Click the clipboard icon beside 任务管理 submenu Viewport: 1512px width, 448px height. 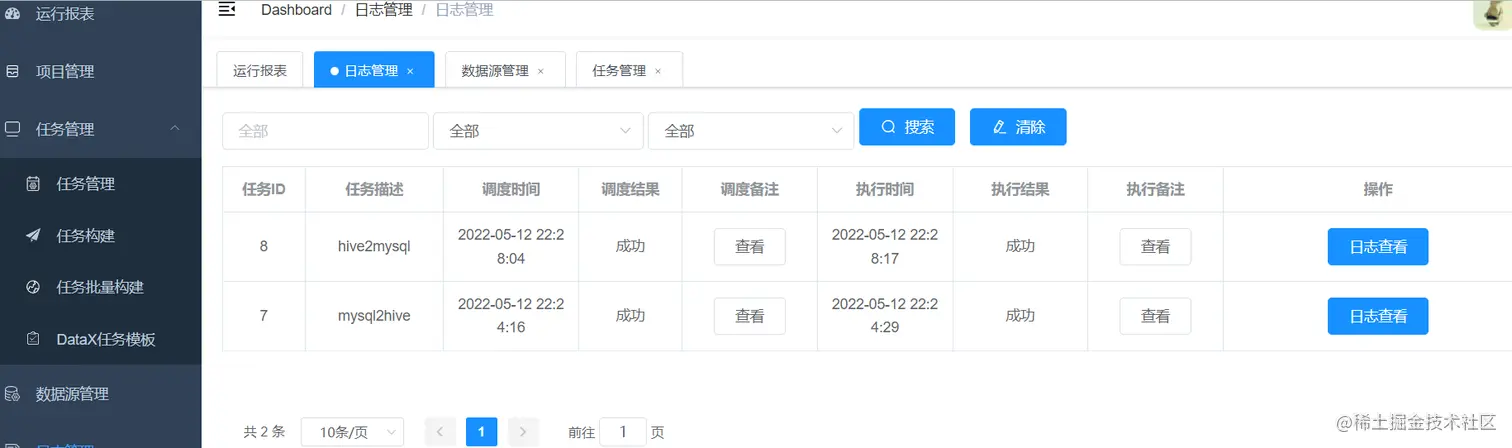tap(33, 184)
